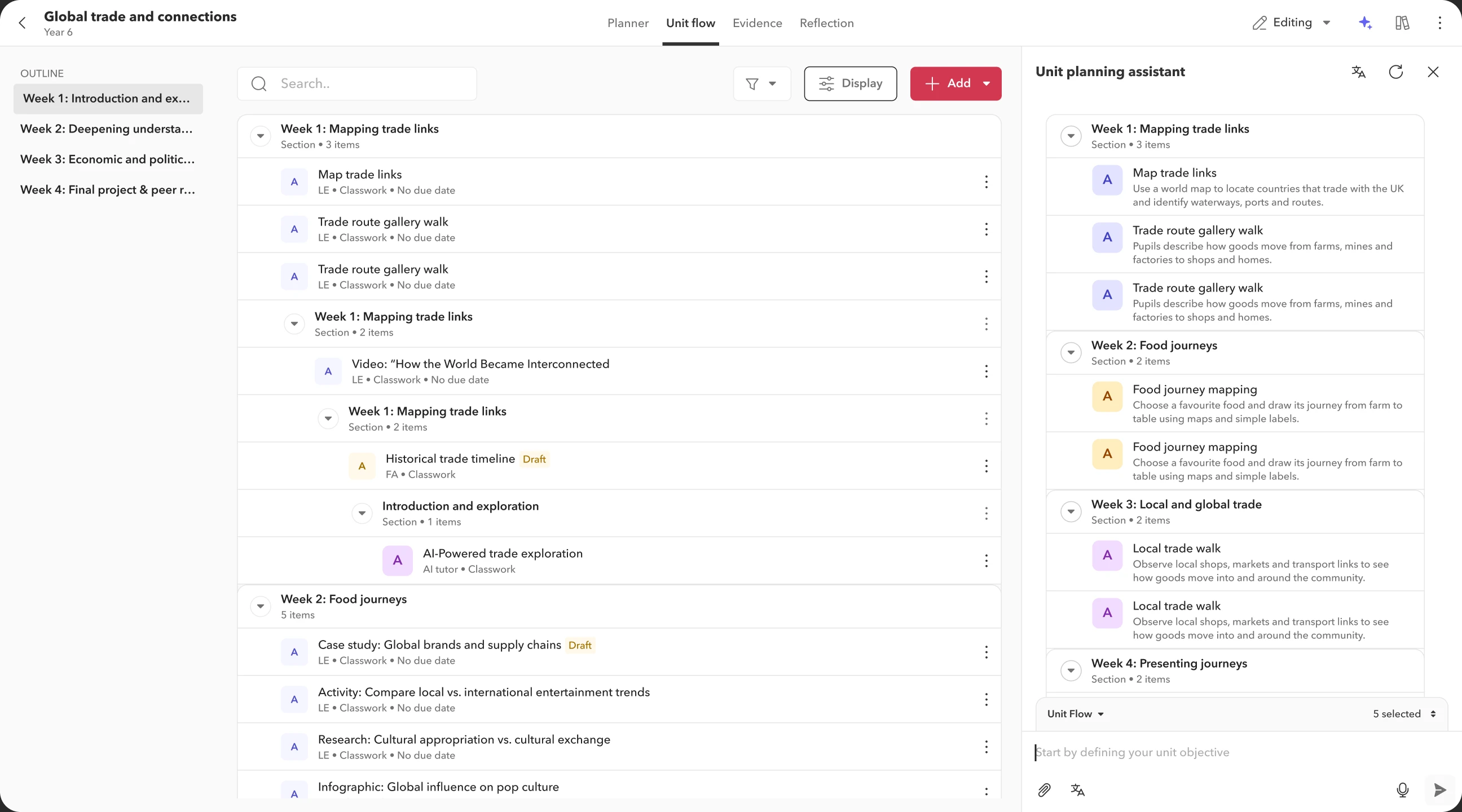Open options for Case study: Global brands row
This screenshot has width=1462, height=812.
click(987, 652)
